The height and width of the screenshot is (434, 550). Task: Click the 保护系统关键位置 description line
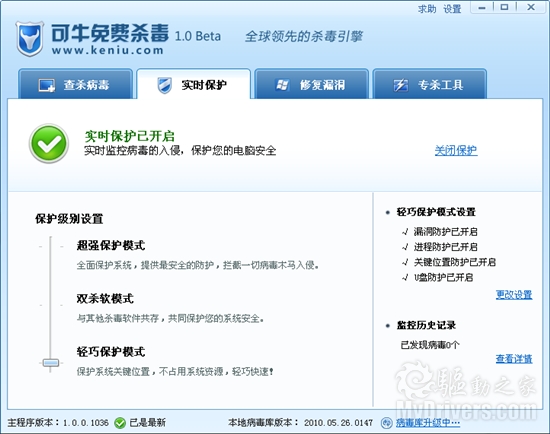pyautogui.click(x=175, y=371)
